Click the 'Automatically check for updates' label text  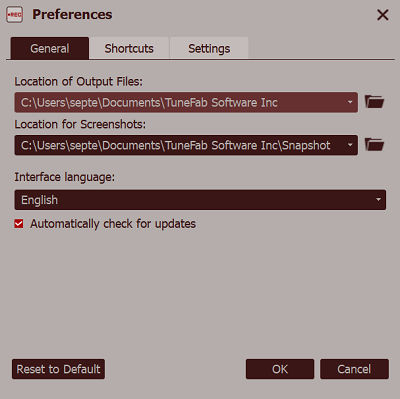113,224
